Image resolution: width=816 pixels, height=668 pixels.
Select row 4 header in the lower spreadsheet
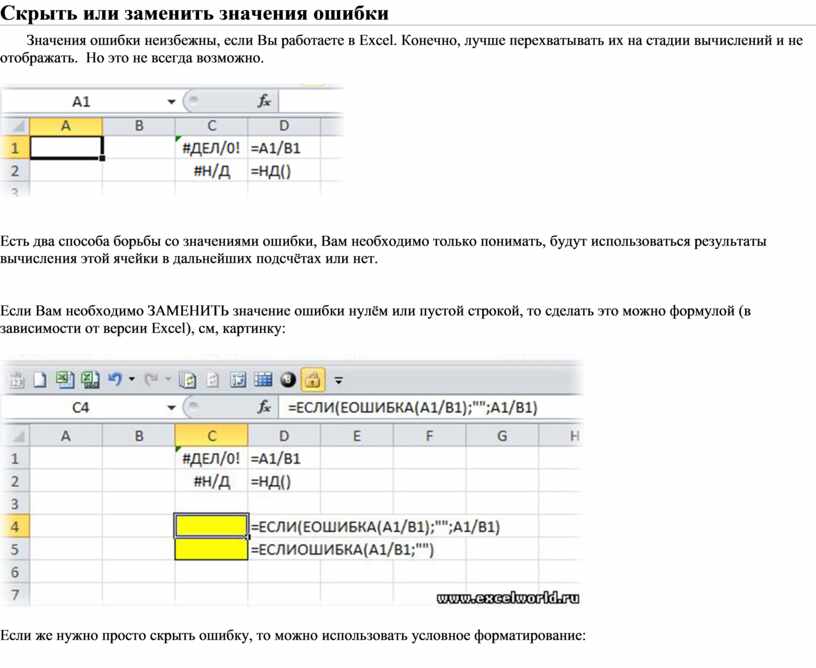point(15,526)
